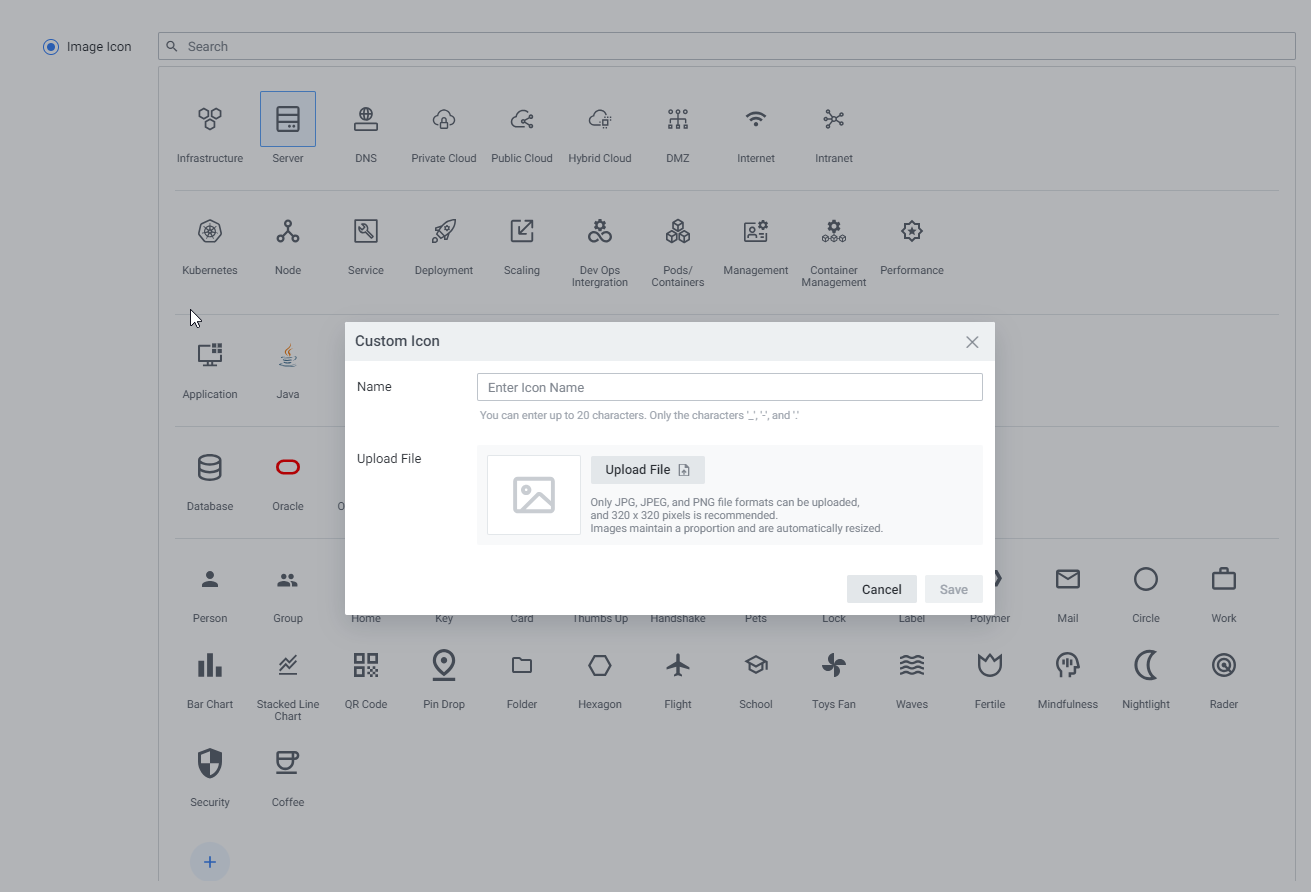The width and height of the screenshot is (1311, 892).
Task: Select the DMZ network icon
Action: pos(678,120)
